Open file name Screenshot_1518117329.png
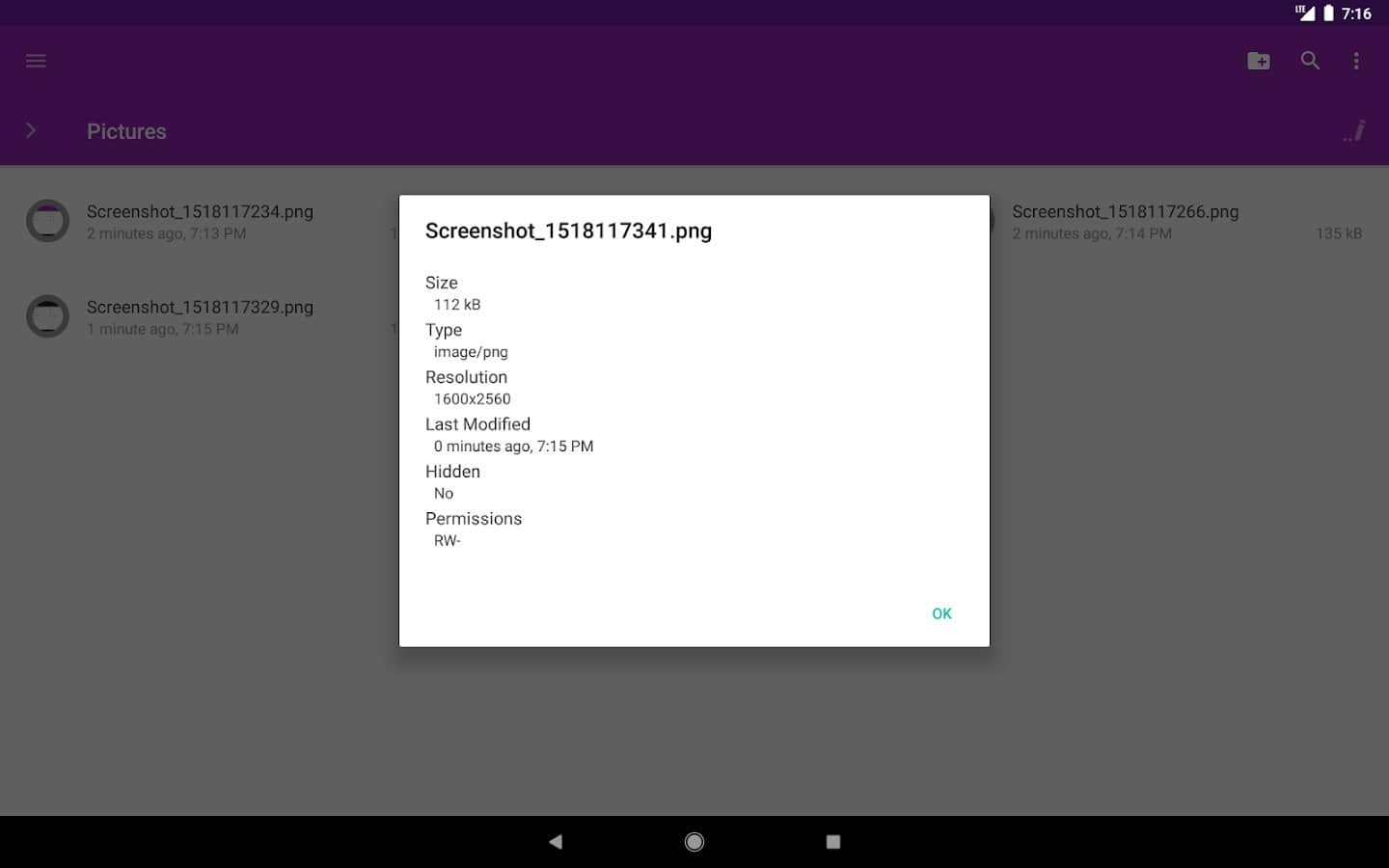This screenshot has width=1389, height=868. click(x=200, y=307)
